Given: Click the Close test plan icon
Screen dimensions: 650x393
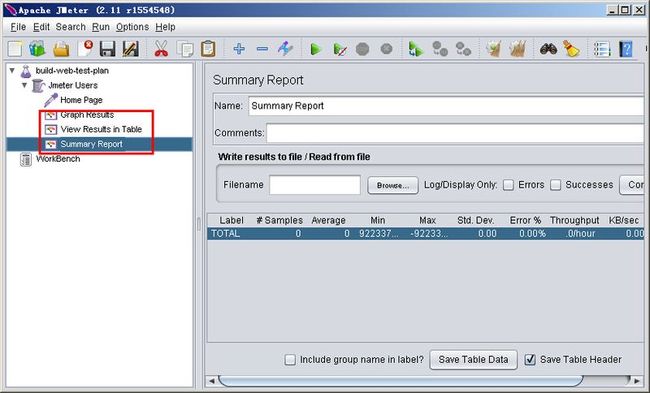Looking at the screenshot, I should [85, 49].
